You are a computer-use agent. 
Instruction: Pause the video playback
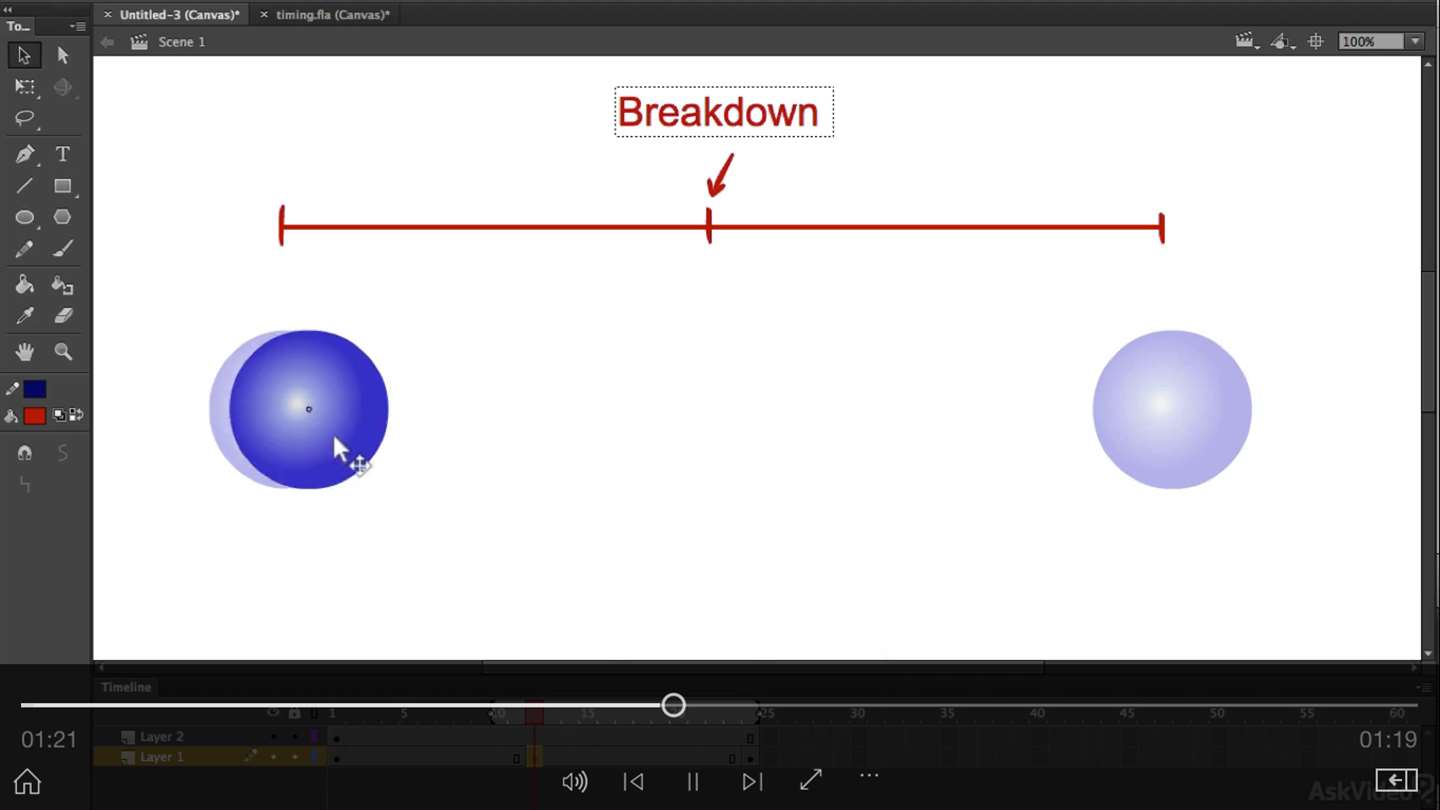(x=692, y=782)
